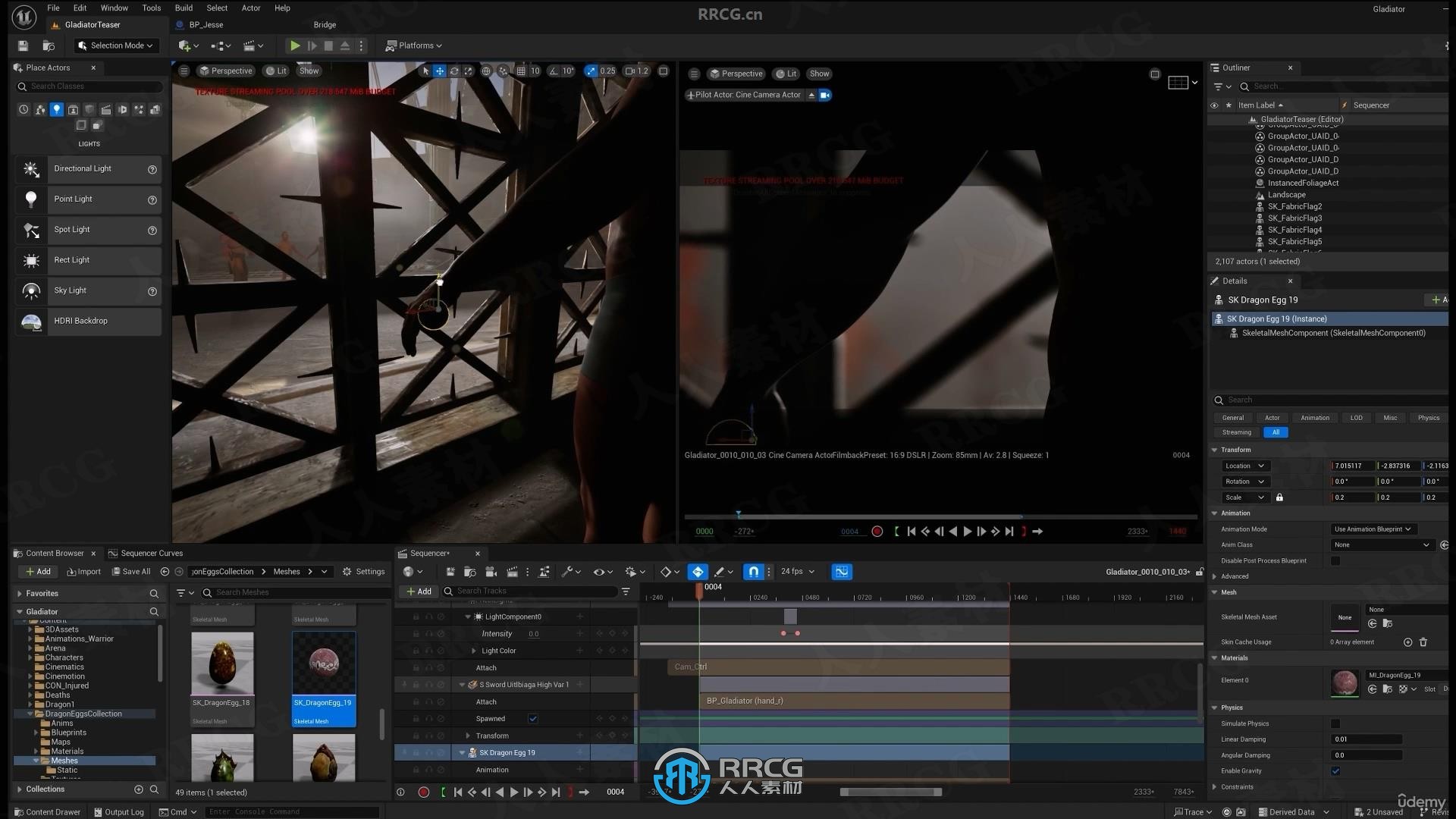Toggle Enable Gravity checkbox
1456x819 pixels.
[x=1335, y=771]
